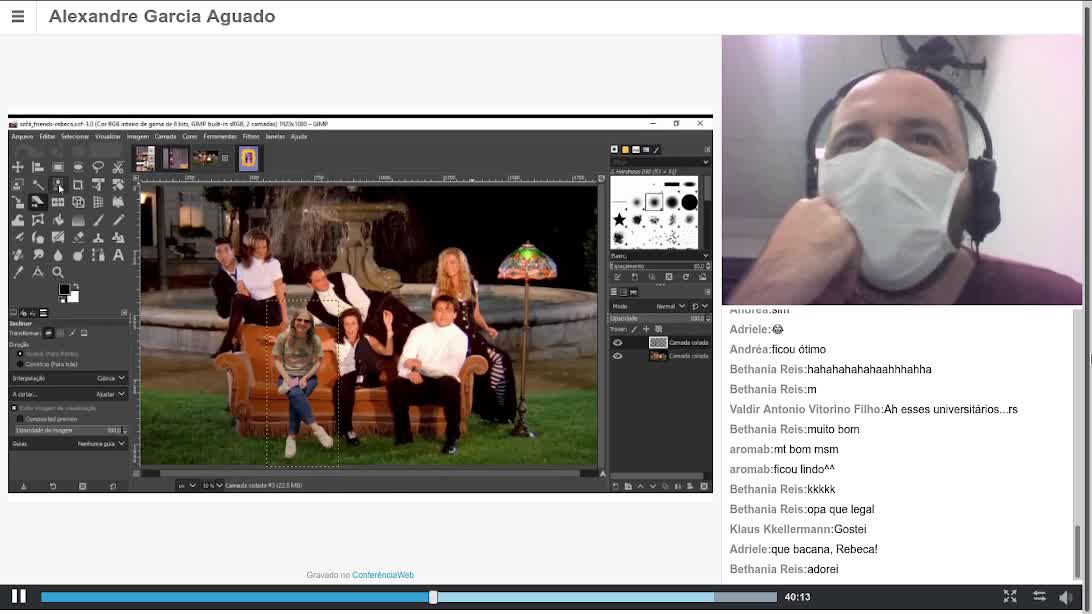Select the Color Picker eyedropper tool

click(17, 272)
